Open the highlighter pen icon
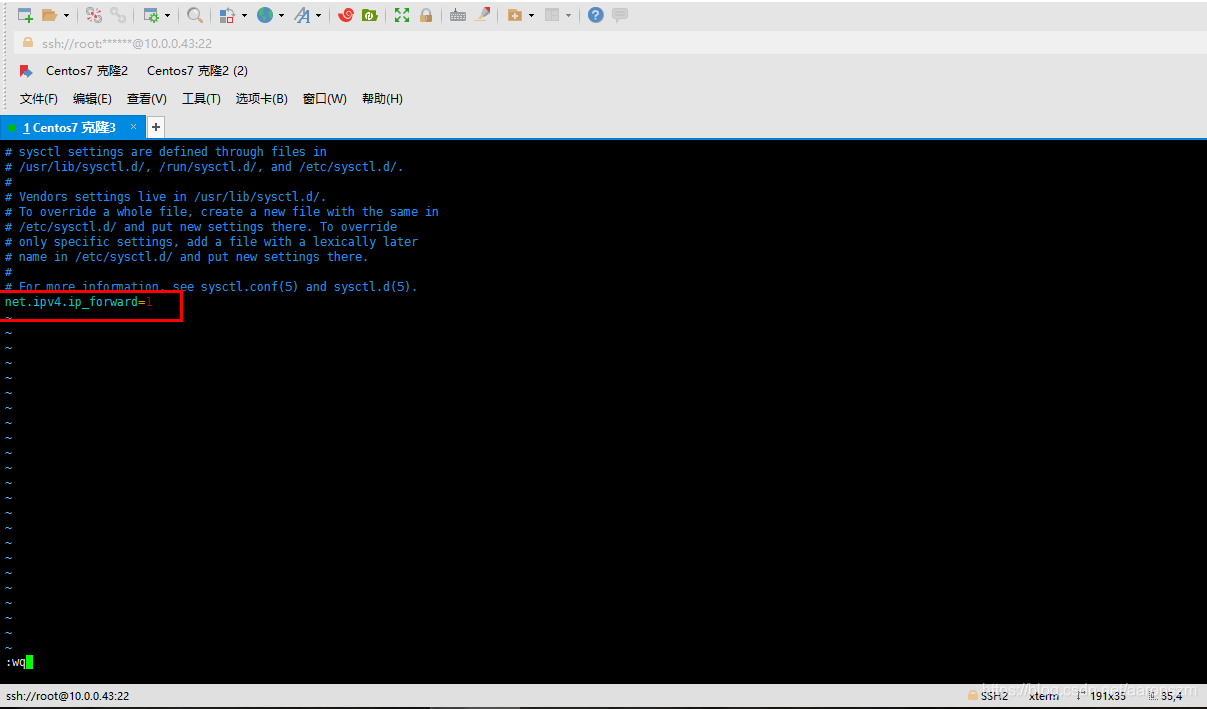Viewport: 1207px width, 709px height. pyautogui.click(x=482, y=15)
